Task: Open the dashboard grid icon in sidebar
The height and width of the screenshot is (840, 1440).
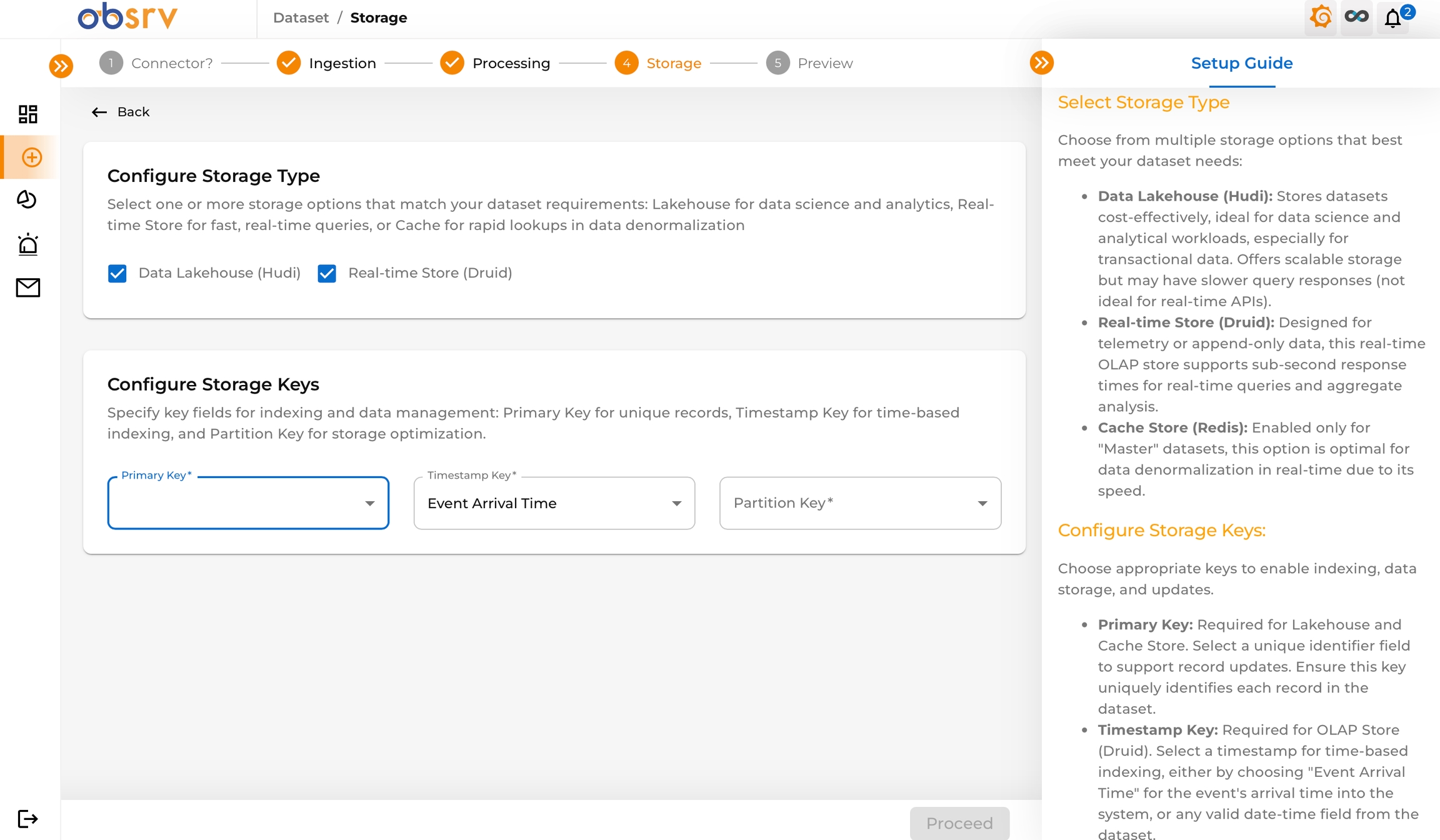Action: click(27, 114)
